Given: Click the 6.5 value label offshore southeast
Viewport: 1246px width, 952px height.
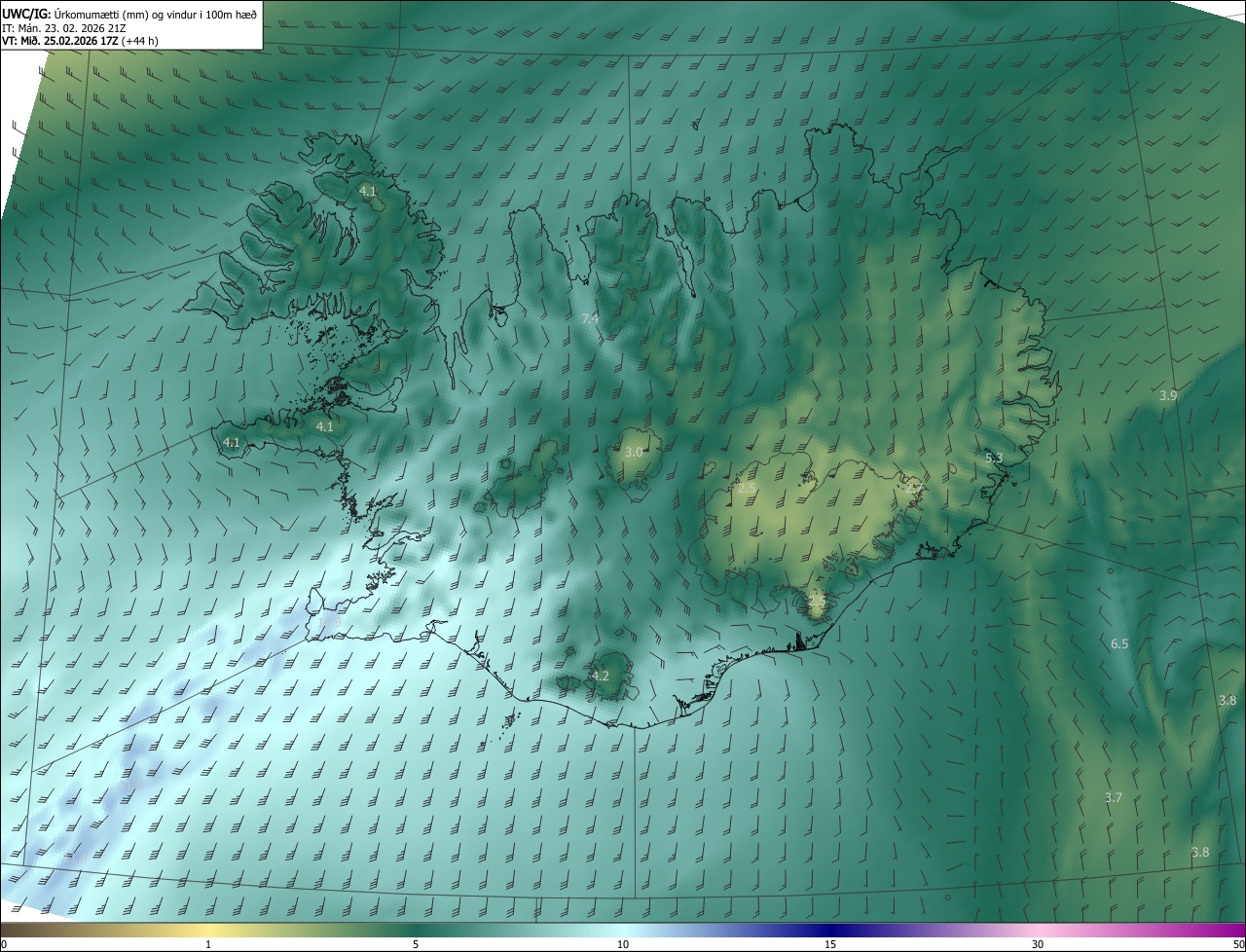Looking at the screenshot, I should click(x=1119, y=644).
